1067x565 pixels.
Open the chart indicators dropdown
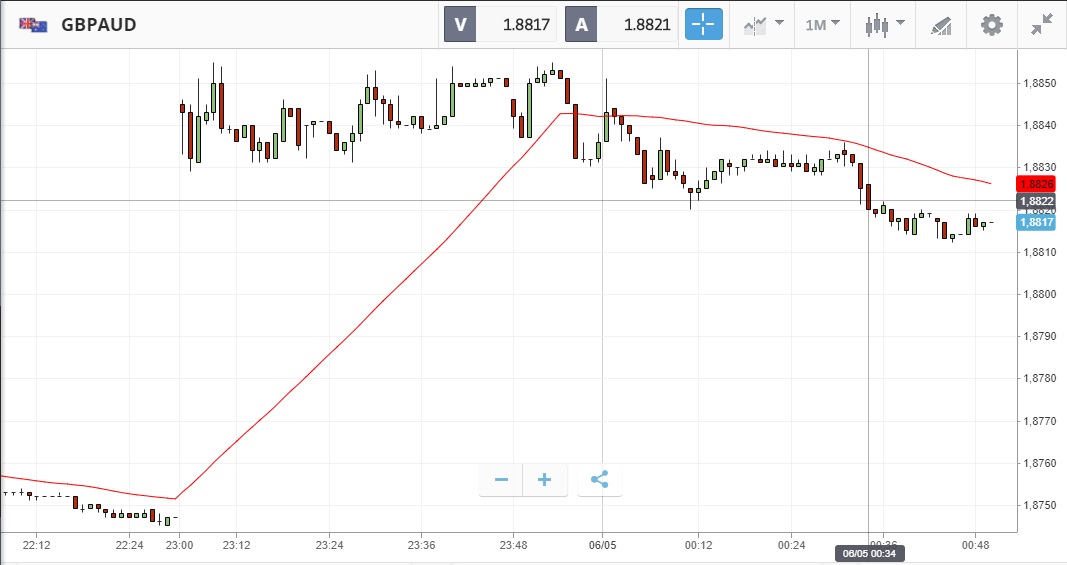click(762, 24)
